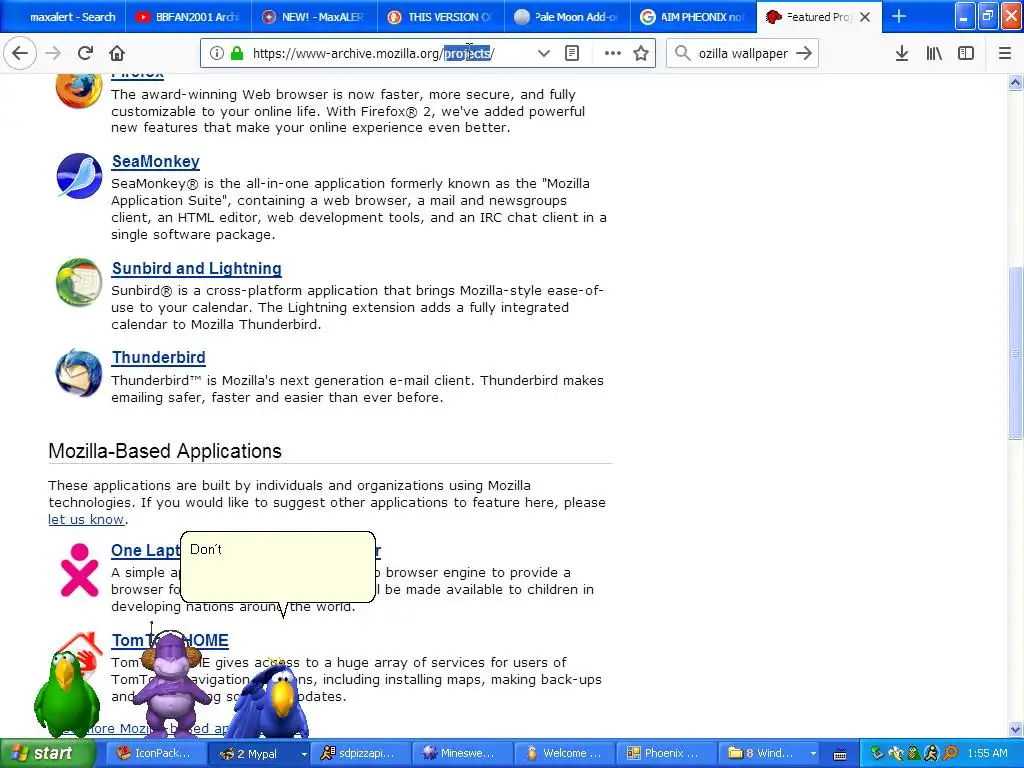Viewport: 1024px width, 768px height.
Task: Switch to AIM PHEONIX tab
Action: pyautogui.click(x=694, y=17)
